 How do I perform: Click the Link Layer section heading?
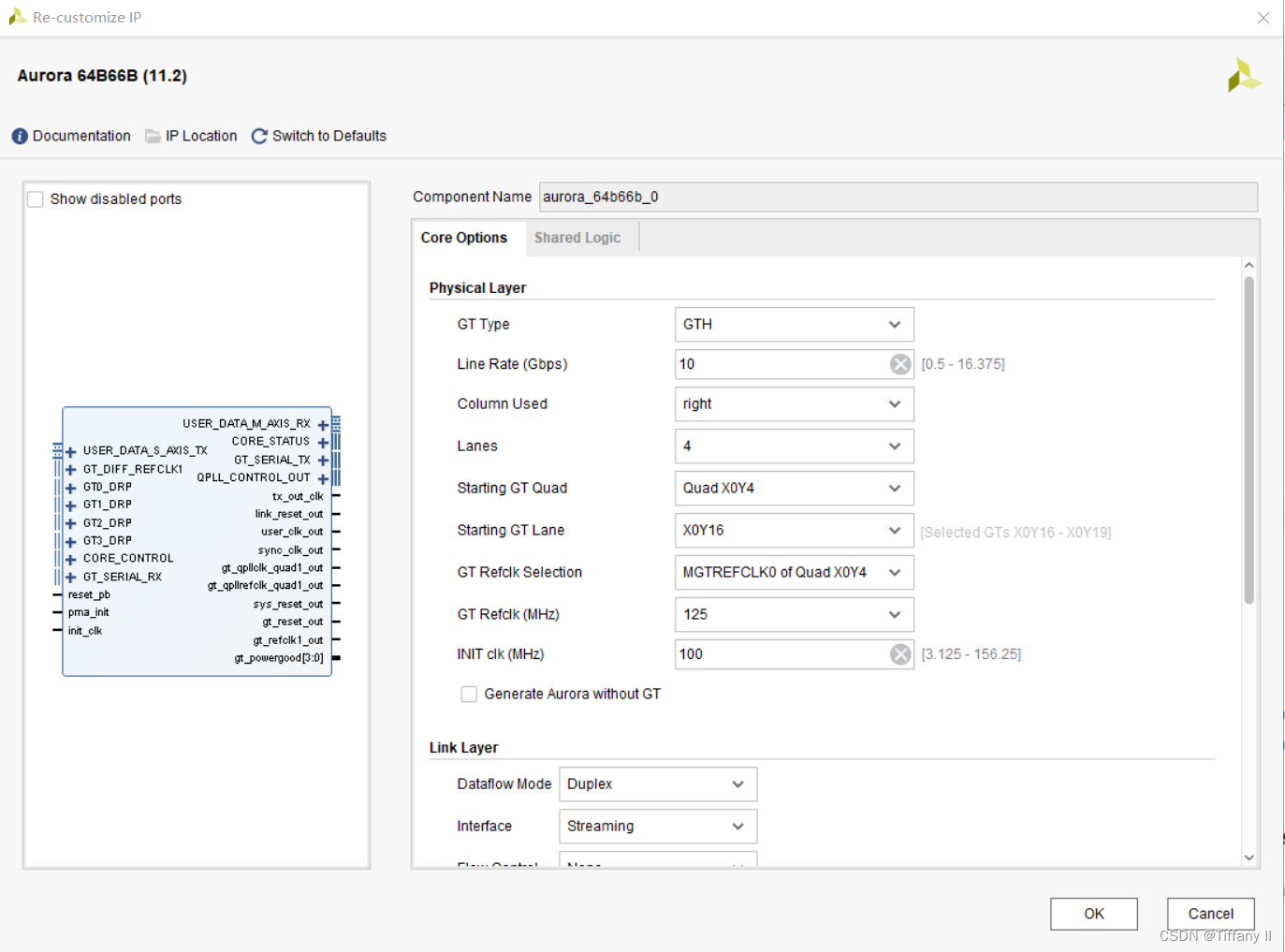click(x=463, y=748)
